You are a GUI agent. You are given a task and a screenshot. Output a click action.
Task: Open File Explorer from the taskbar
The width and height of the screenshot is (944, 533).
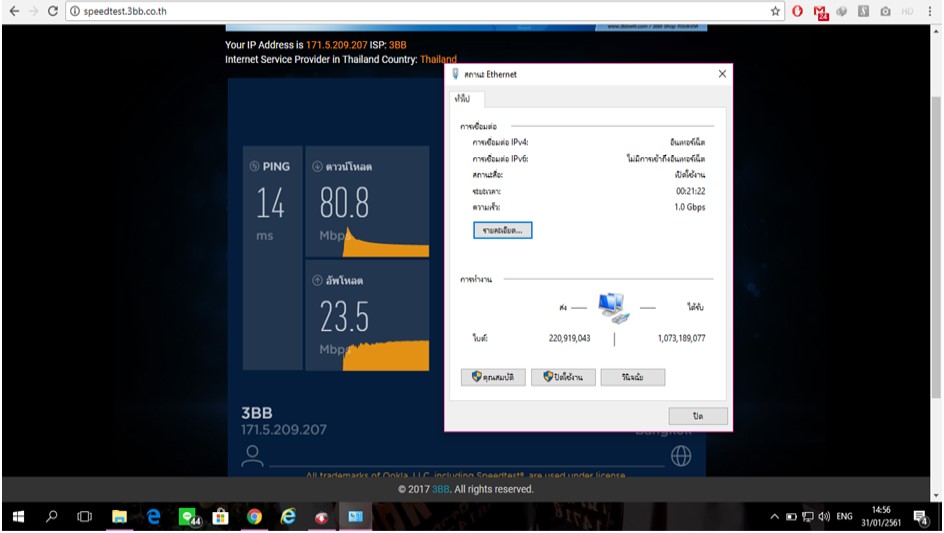[x=119, y=517]
